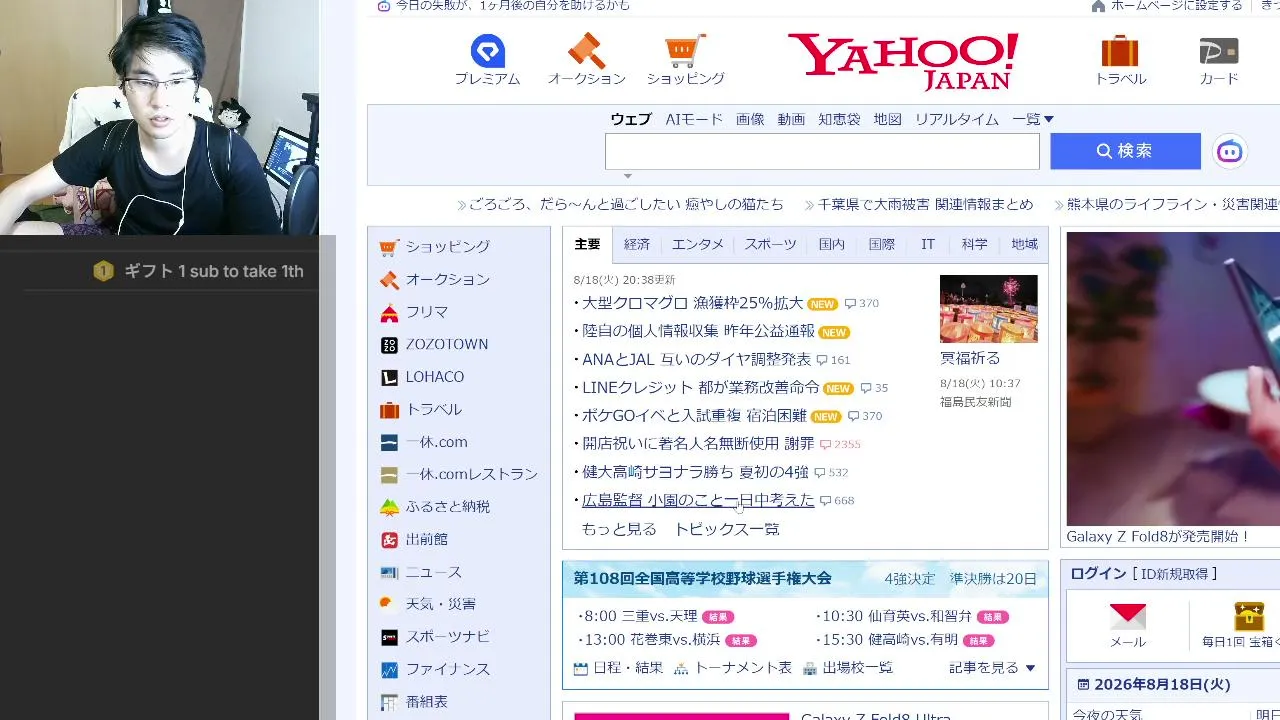This screenshot has width=1280, height=720.
Task: Select the AIモード search mode
Action: click(694, 119)
